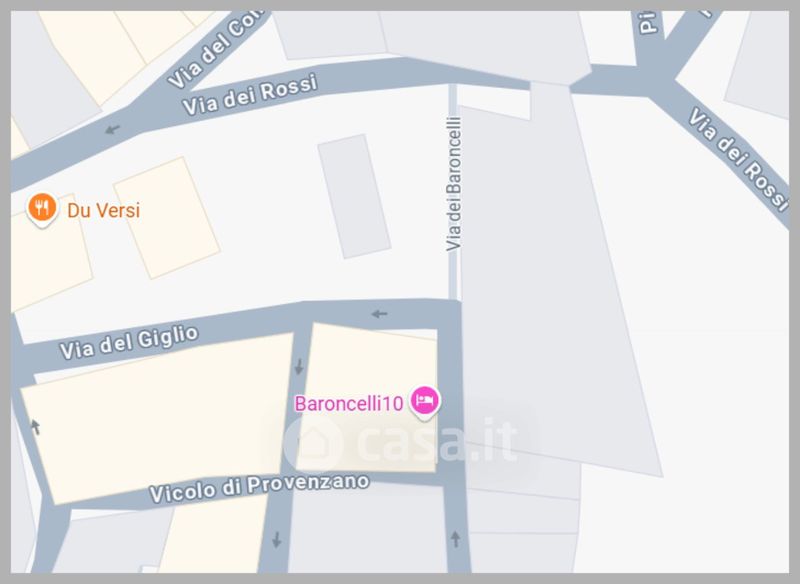Click the Baroncelli10 hotel bed icon
The height and width of the screenshot is (584, 800).
click(424, 401)
